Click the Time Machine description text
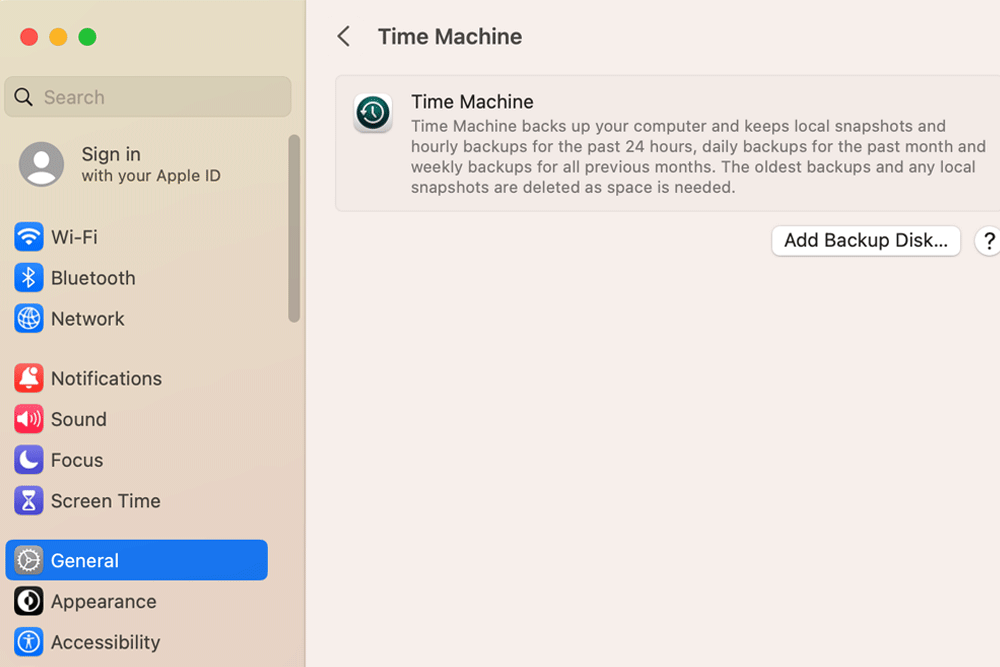Image resolution: width=1000 pixels, height=667 pixels. click(x=698, y=156)
